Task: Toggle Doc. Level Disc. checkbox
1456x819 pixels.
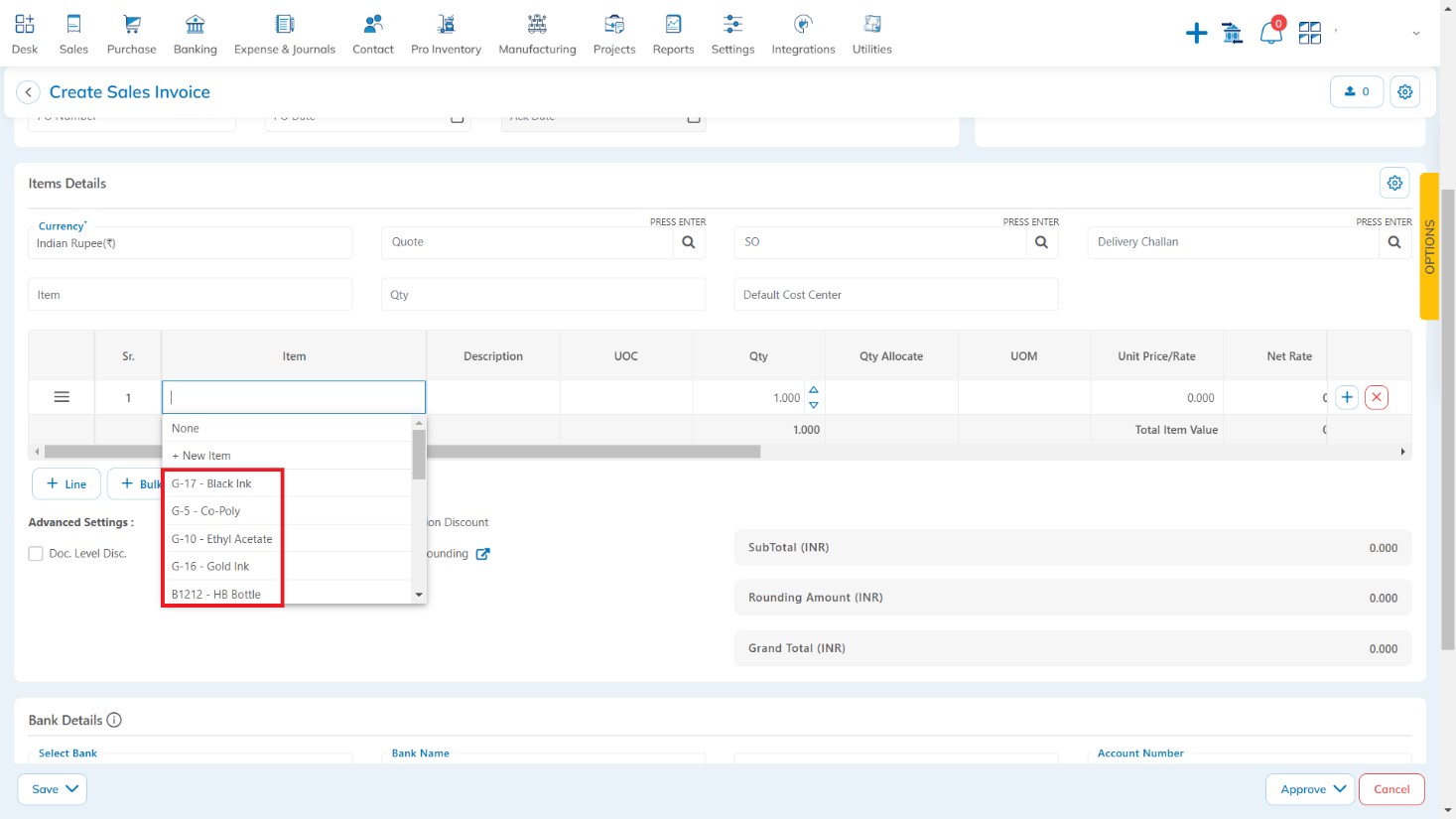Action: pos(36,554)
